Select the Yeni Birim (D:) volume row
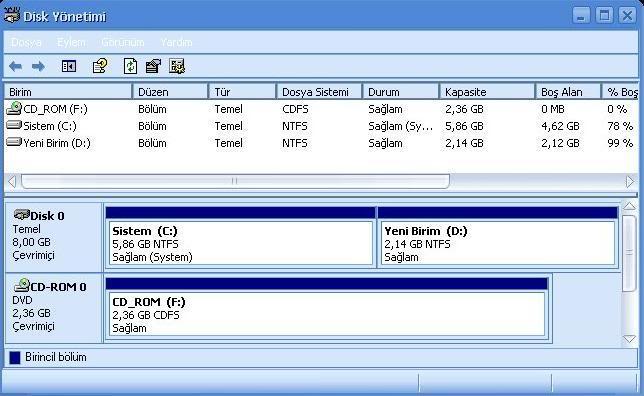Screen dimensions: 644x396 (321, 143)
